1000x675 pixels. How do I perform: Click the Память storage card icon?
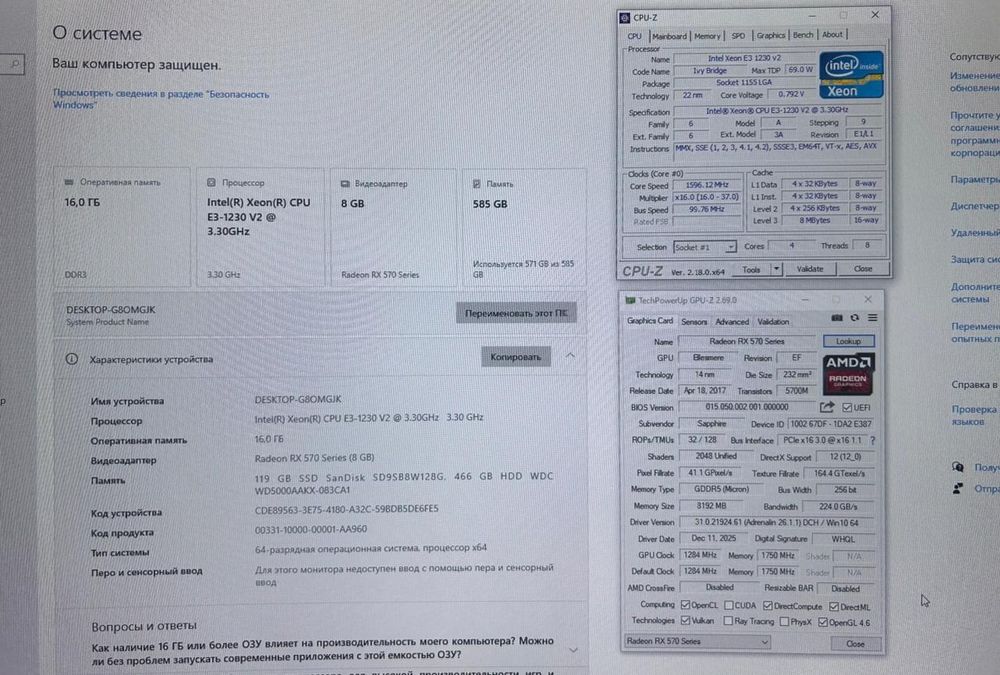[476, 184]
